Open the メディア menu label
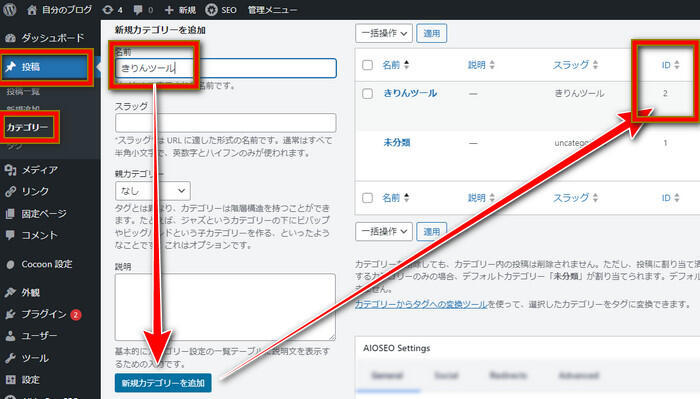The height and width of the screenshot is (399, 700). [40, 170]
